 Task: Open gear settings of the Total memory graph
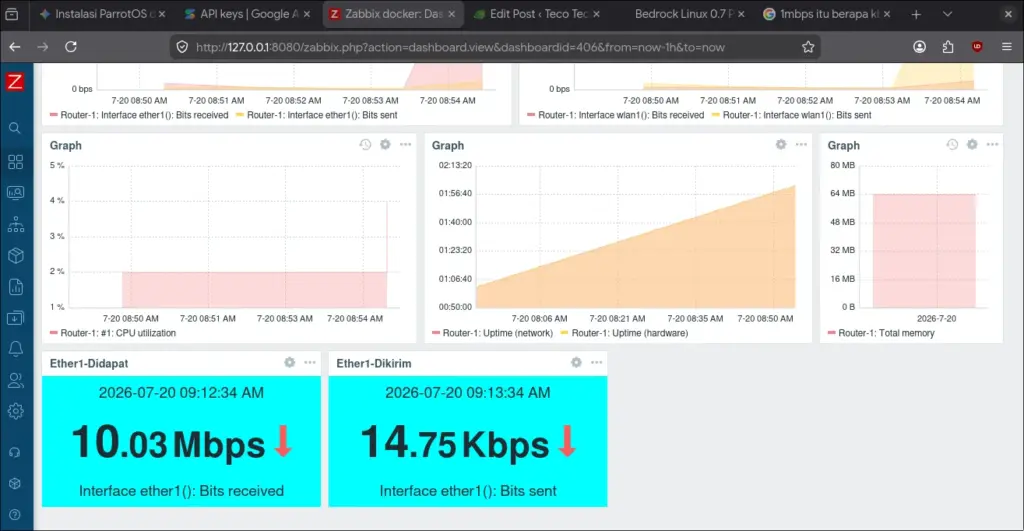(972, 144)
